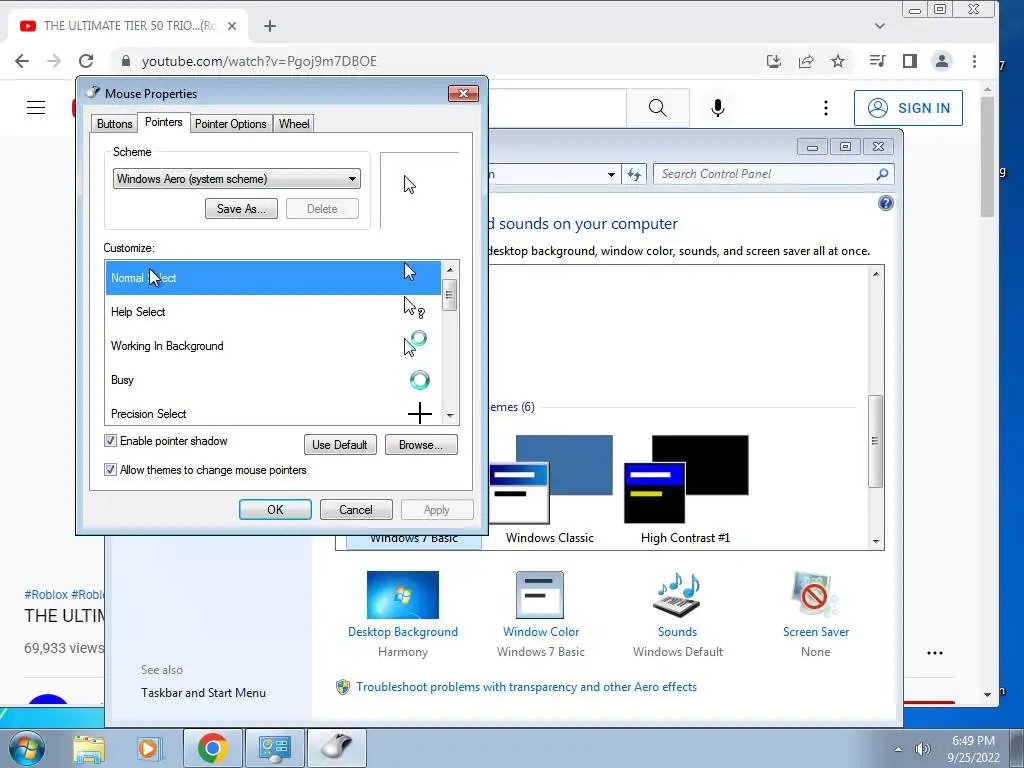The width and height of the screenshot is (1024, 768).
Task: Toggle Enable pointer shadow checkbox
Action: 110,441
